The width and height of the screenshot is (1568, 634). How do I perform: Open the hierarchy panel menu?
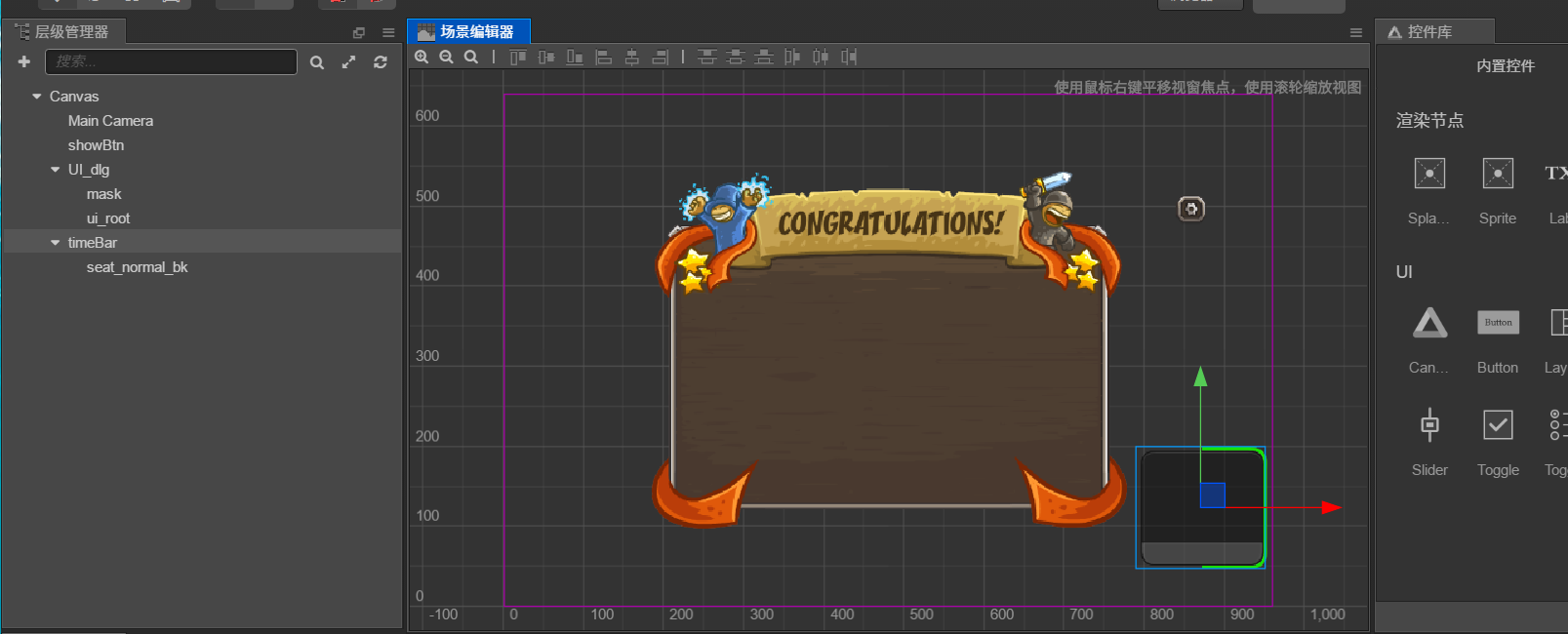388,32
